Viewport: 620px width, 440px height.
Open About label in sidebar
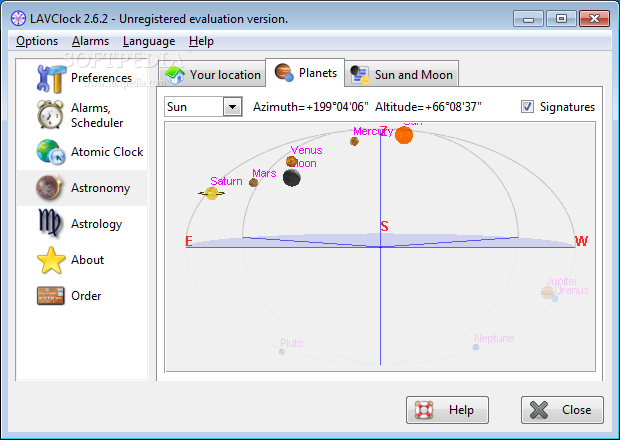pos(87,260)
